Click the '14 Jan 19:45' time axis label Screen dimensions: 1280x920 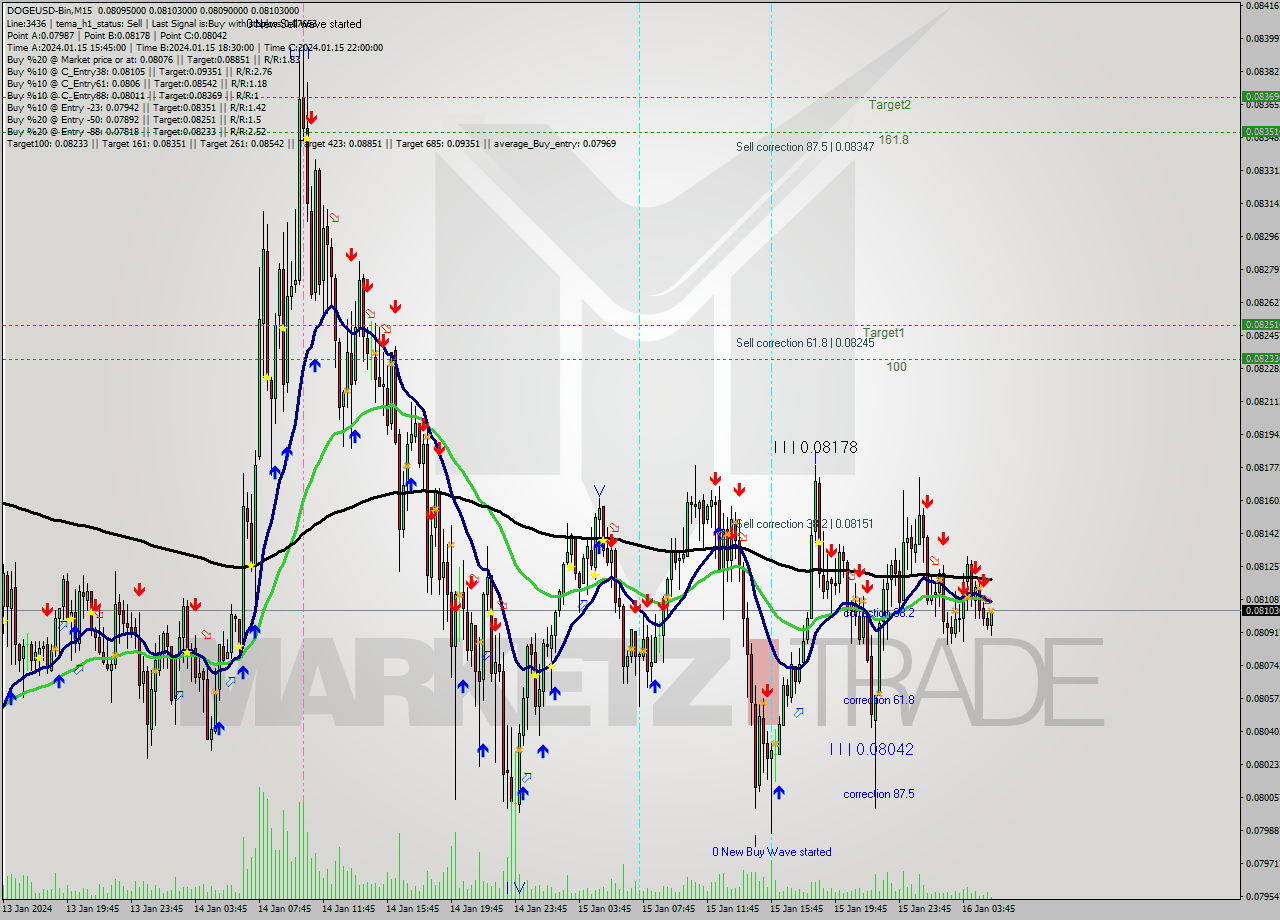[x=477, y=910]
